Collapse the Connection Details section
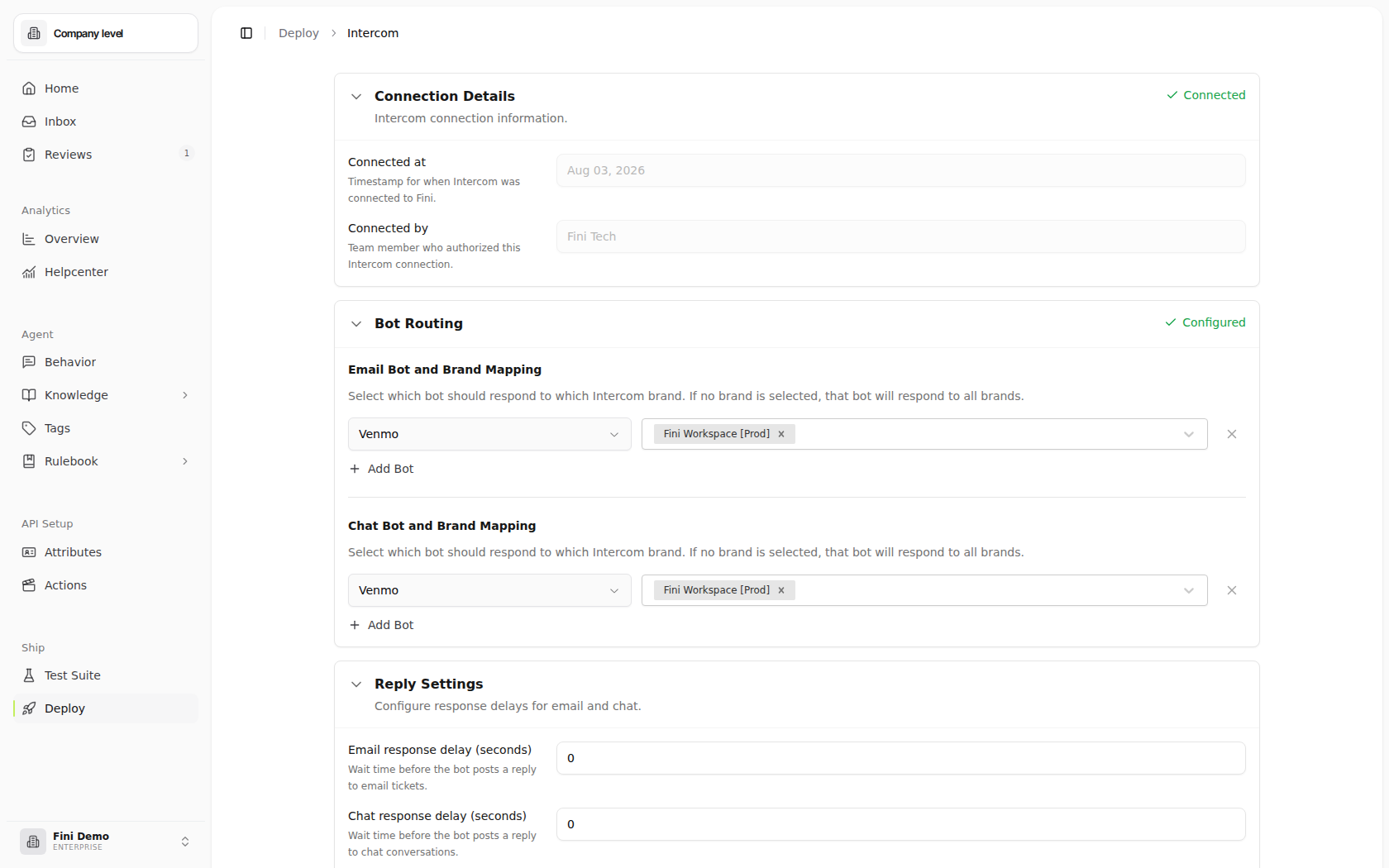Image resolution: width=1389 pixels, height=868 pixels. tap(356, 97)
